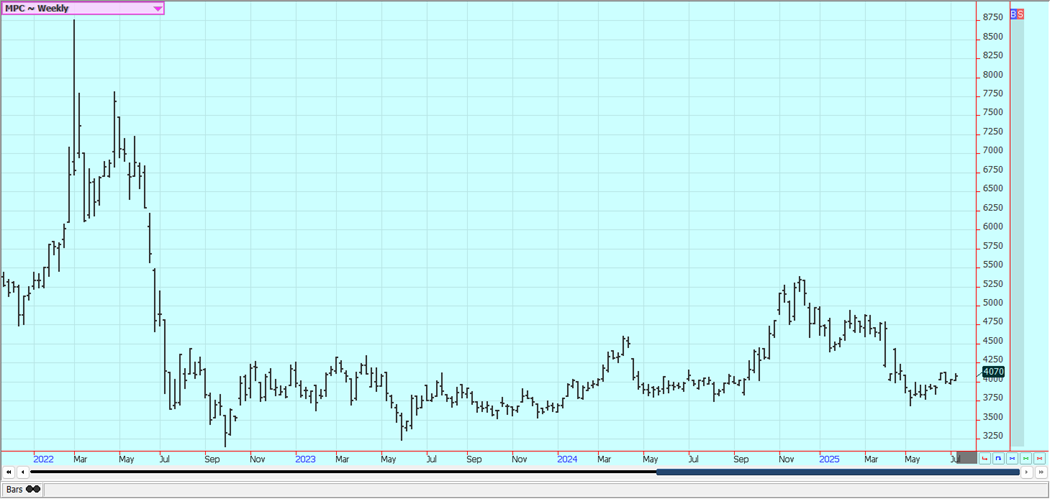
Task: Click the 5000 price axis label
Action: coord(993,303)
